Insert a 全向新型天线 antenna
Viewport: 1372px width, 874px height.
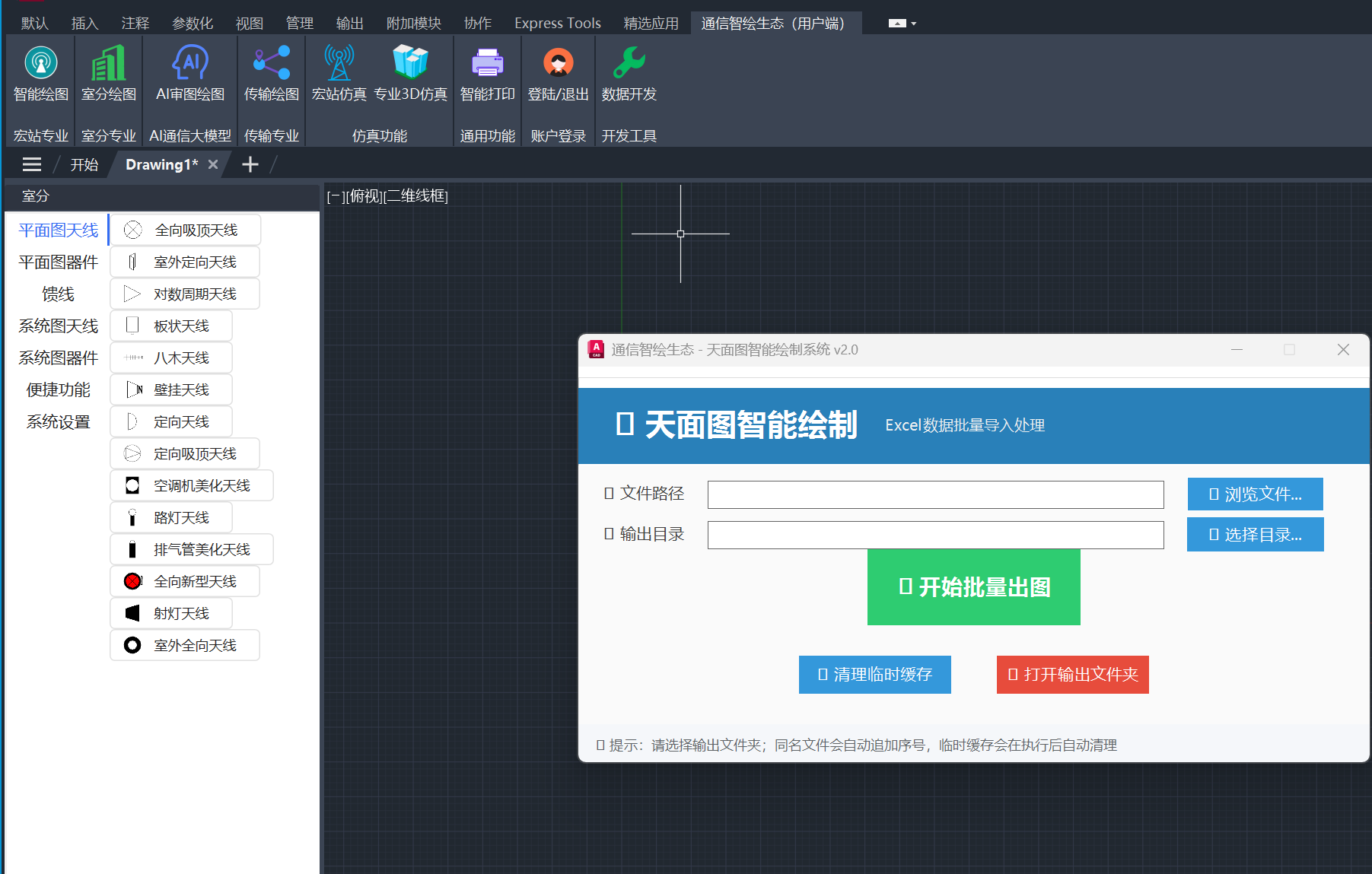point(185,581)
